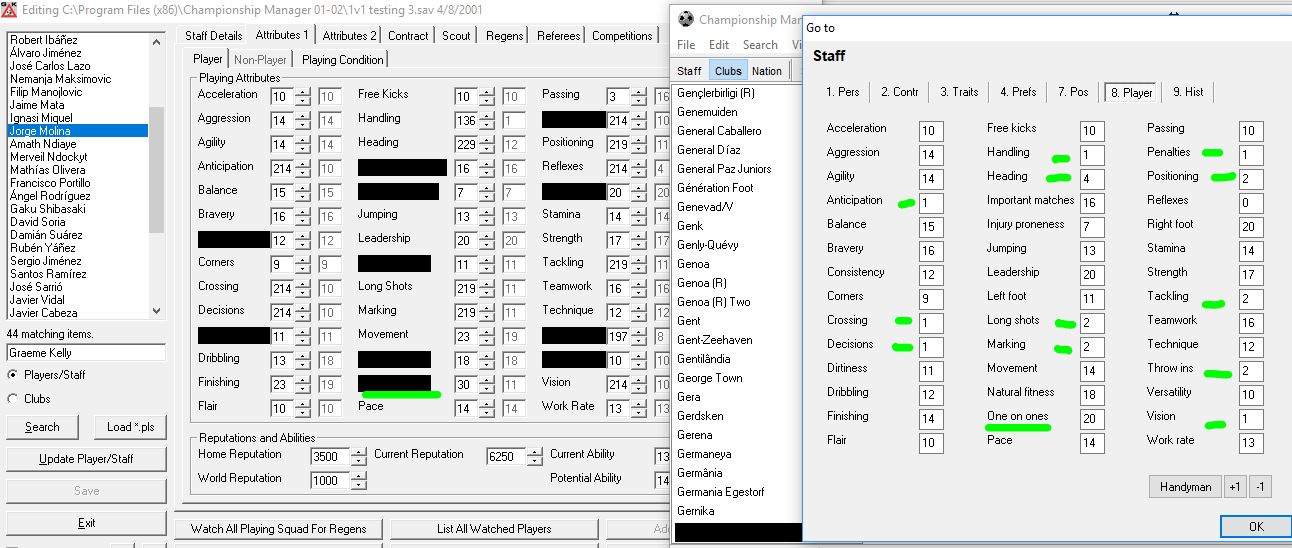
Task: Open the 9. Hist tab
Action: [1188, 92]
